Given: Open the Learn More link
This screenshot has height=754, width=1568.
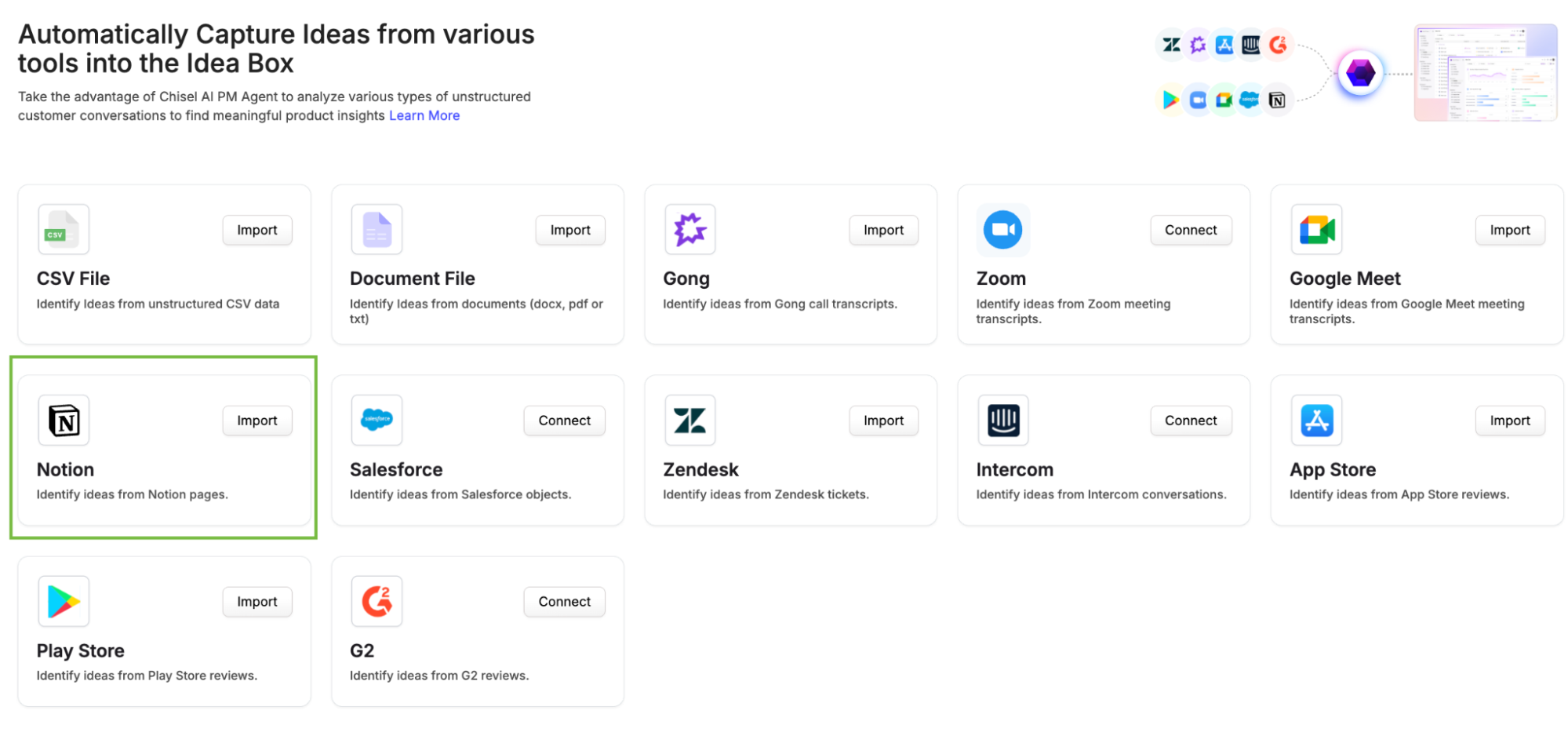Looking at the screenshot, I should tap(424, 116).
